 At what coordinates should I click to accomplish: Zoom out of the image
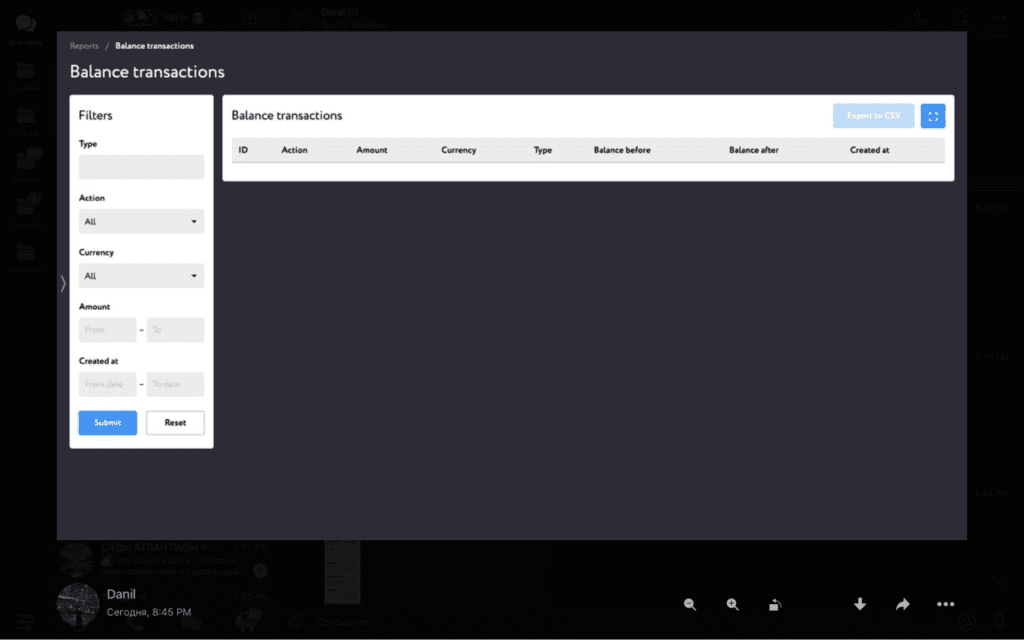coord(689,604)
